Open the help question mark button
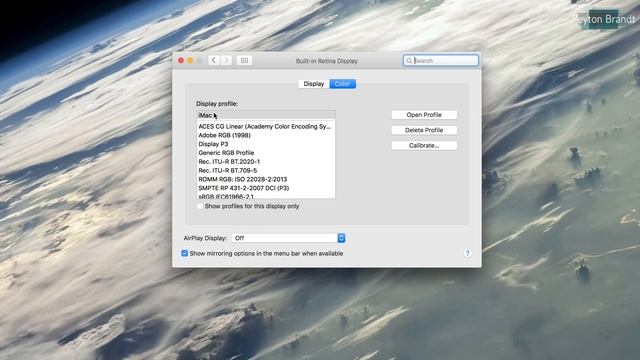The width and height of the screenshot is (640, 360). point(467,253)
